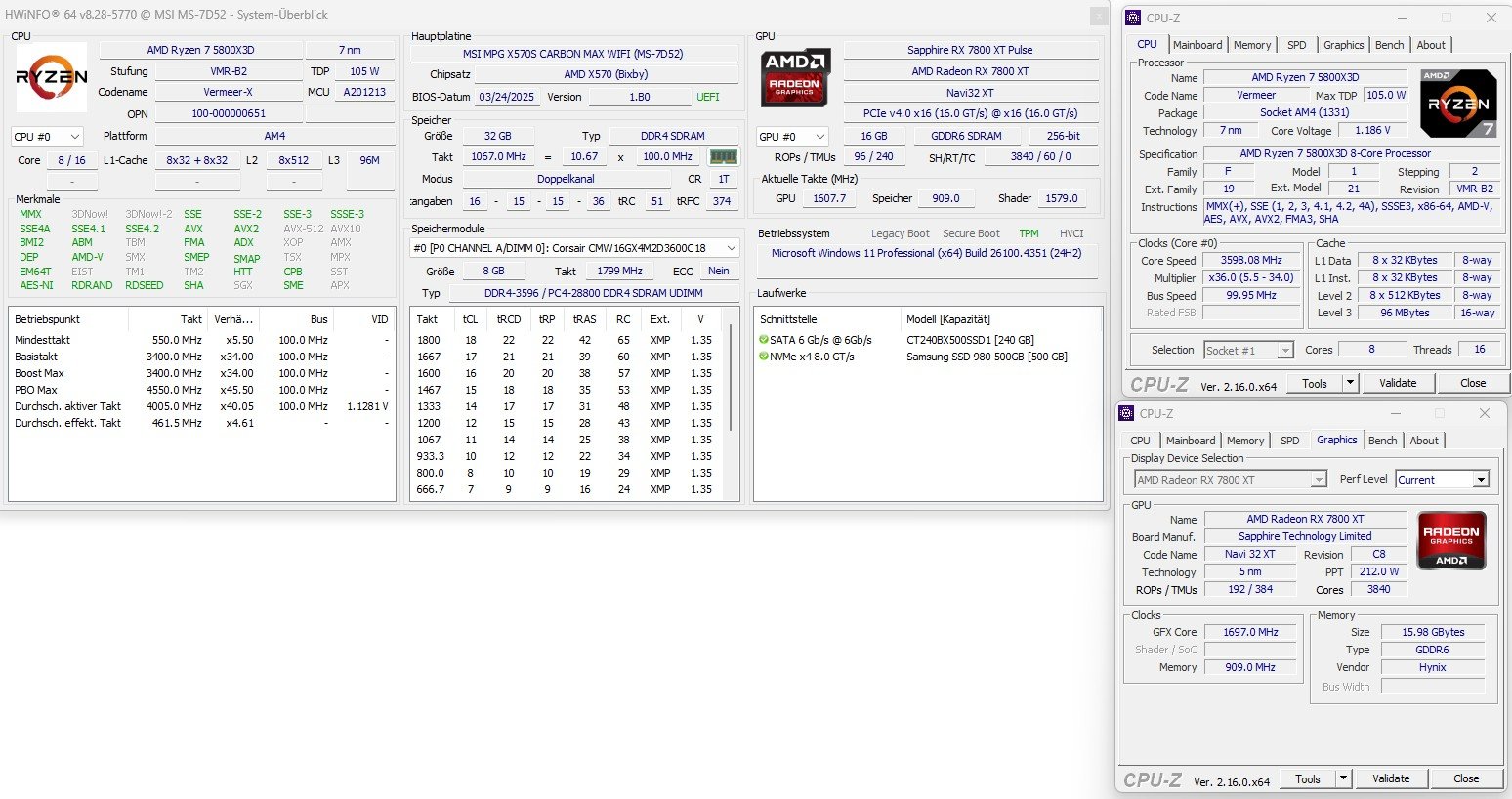The width and height of the screenshot is (1512, 799).
Task: Open the Socket #1 selection dropdown in CPU-Z
Action: pos(1248,350)
